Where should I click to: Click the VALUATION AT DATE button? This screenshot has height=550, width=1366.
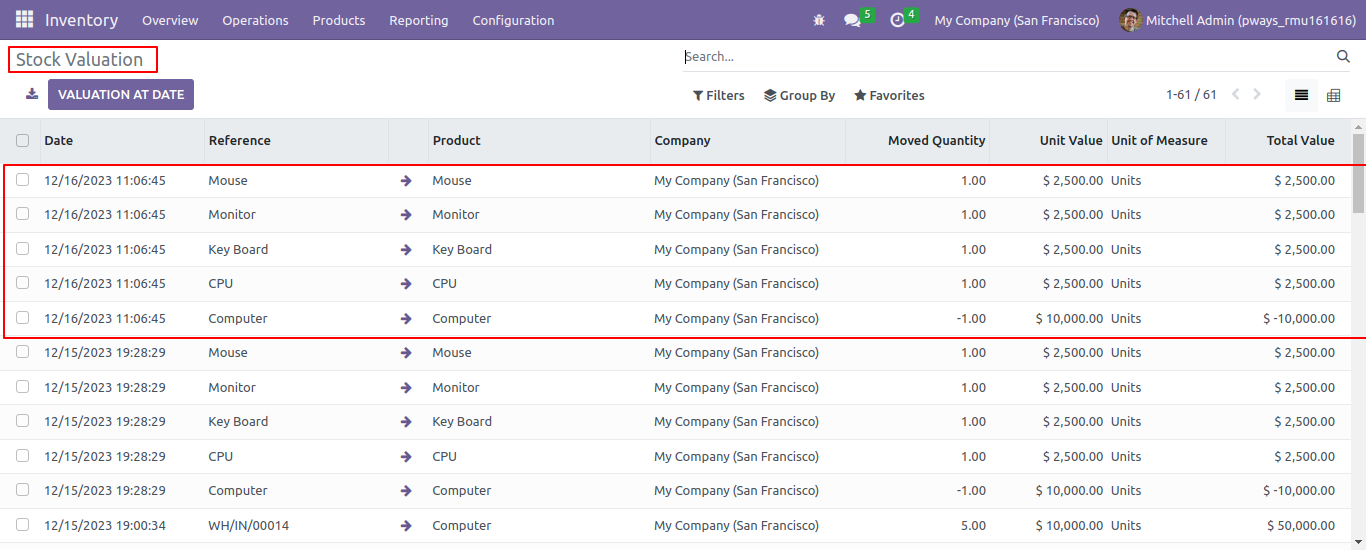[121, 94]
